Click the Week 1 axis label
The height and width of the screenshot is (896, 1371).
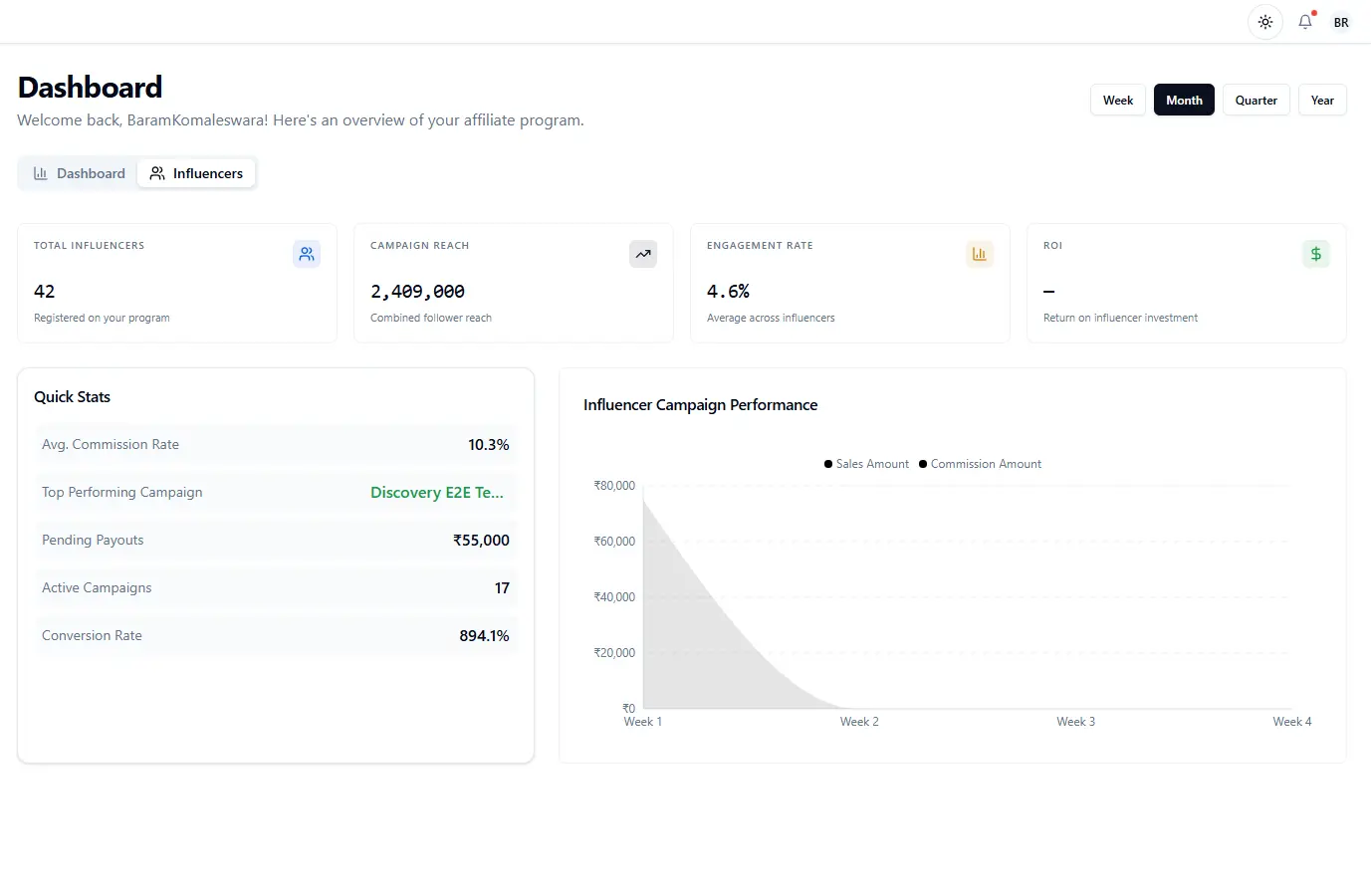(x=643, y=722)
